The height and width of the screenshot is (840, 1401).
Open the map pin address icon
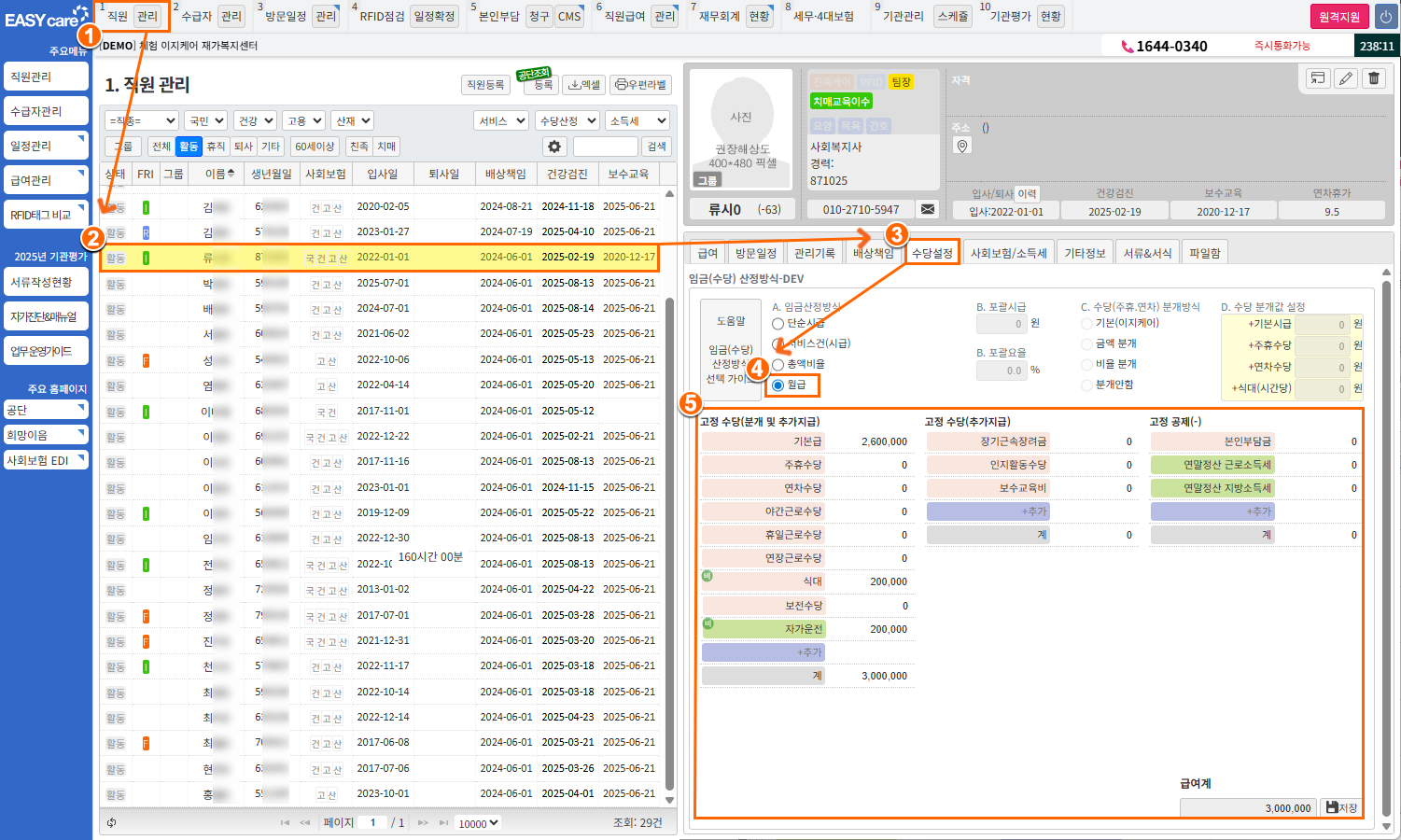(962, 146)
